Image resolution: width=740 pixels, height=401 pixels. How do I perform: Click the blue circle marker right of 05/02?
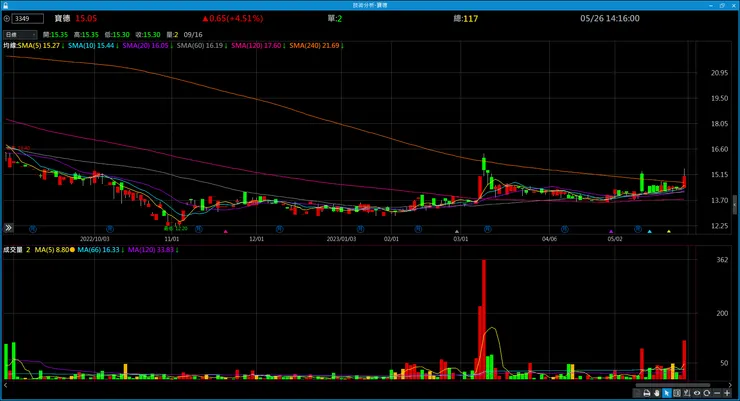pyautogui.click(x=638, y=229)
